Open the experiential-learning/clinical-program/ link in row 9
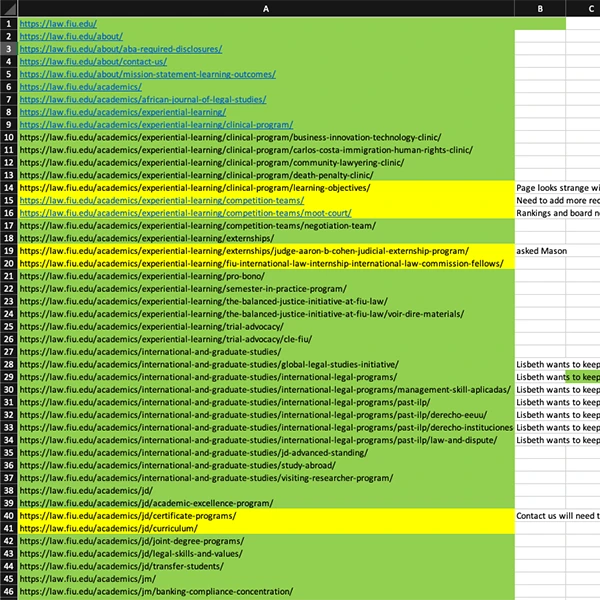 tap(157, 125)
